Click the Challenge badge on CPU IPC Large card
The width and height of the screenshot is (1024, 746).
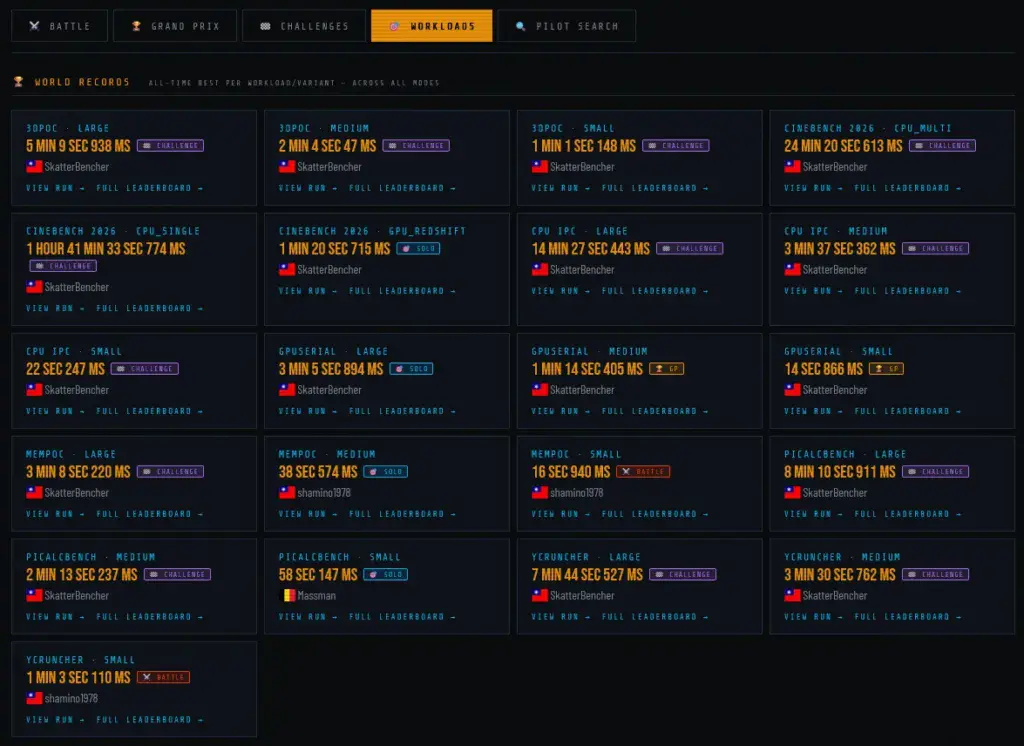pos(690,248)
